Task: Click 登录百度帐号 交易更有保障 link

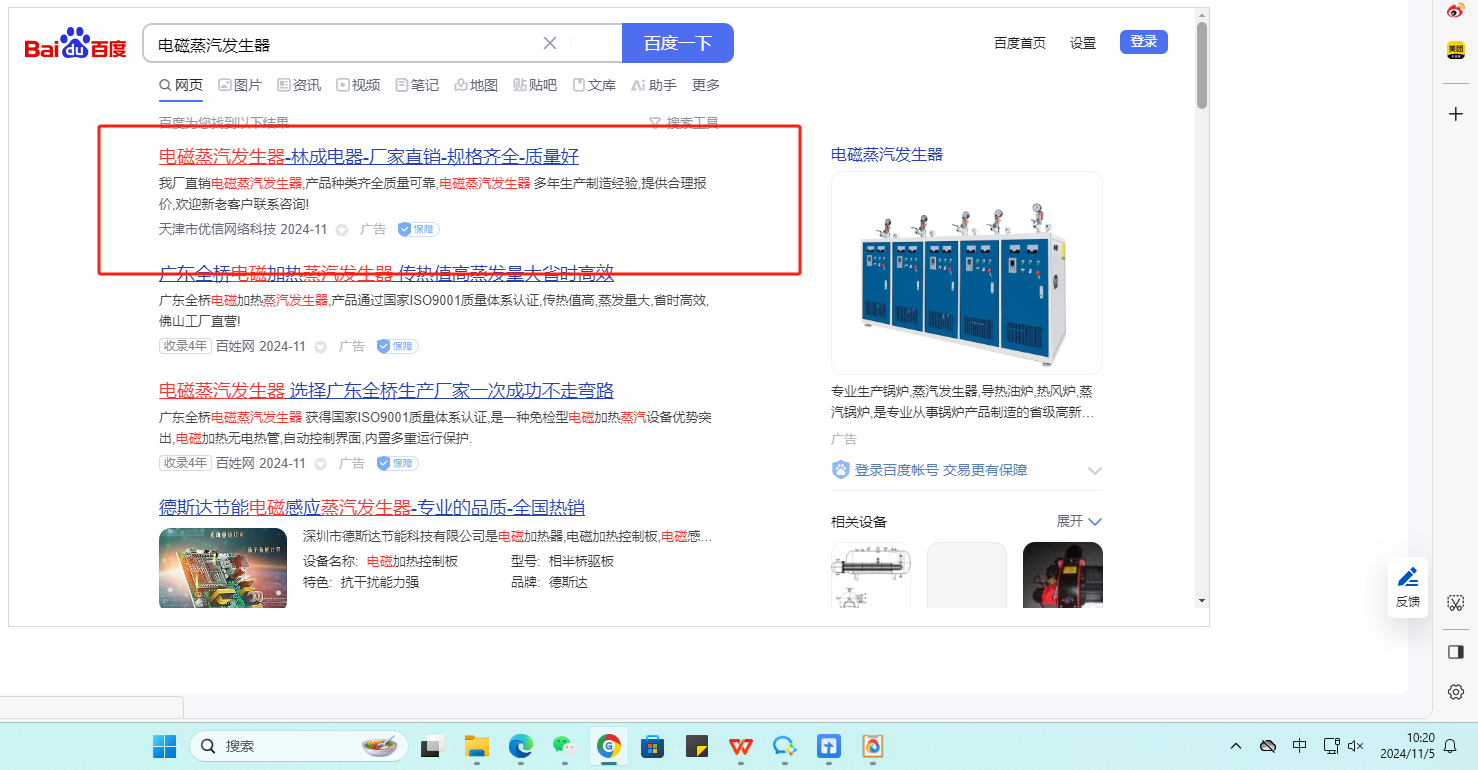Action: (x=941, y=470)
